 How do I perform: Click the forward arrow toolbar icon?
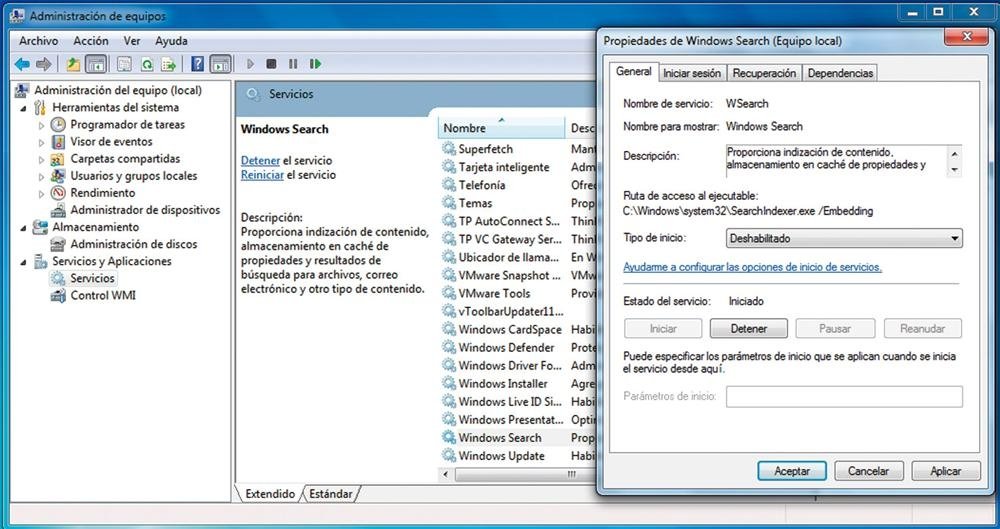[43, 64]
